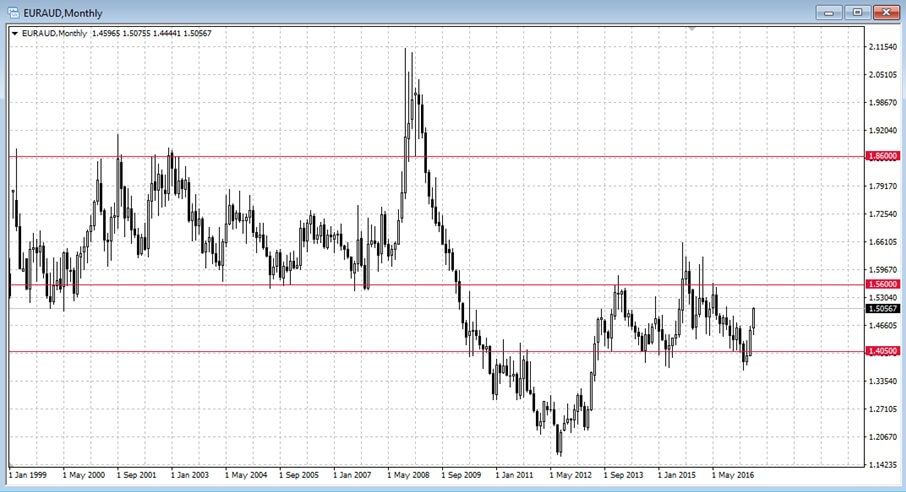Screen dimensions: 906x492
Task: Maximize the EURAUD chart window
Action: (856, 12)
